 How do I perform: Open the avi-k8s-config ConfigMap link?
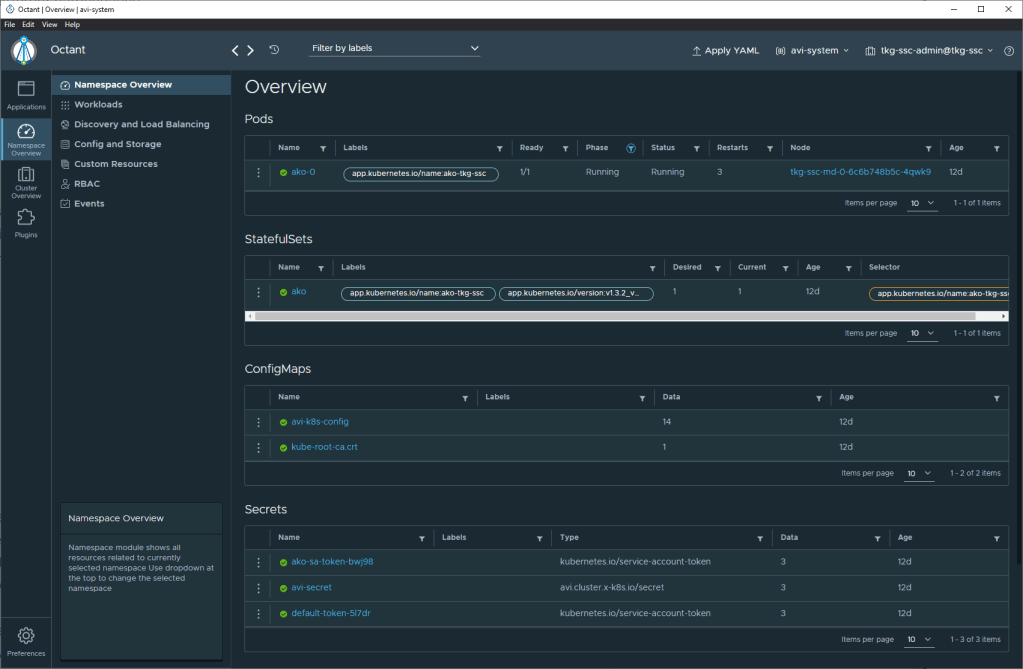[319, 422]
